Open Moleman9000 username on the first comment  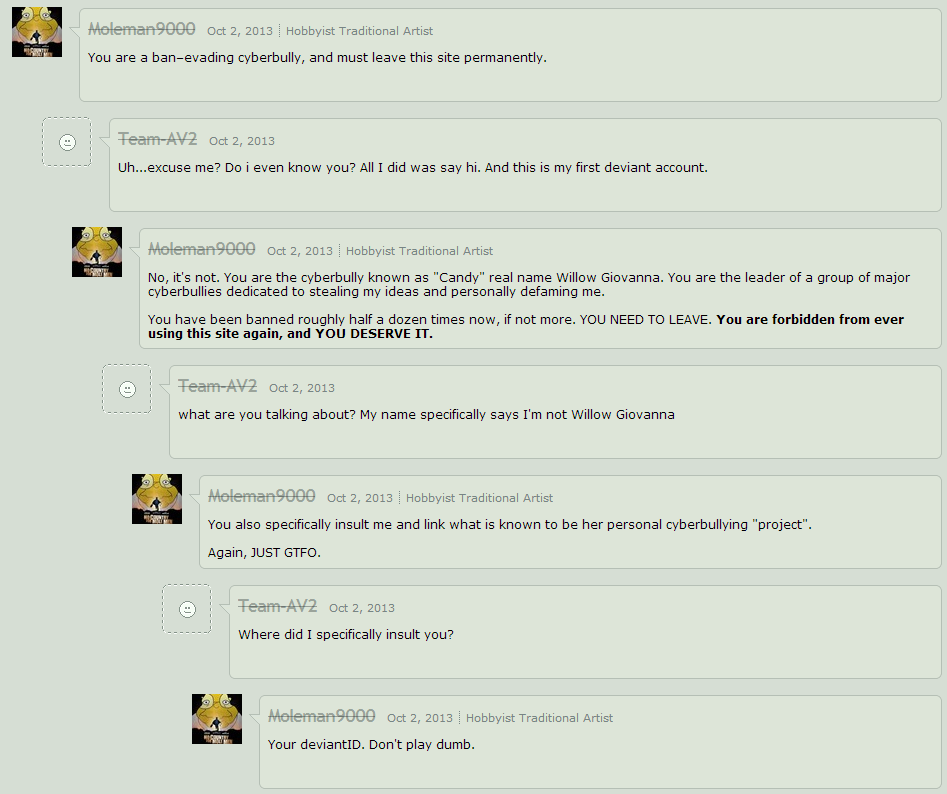[141, 29]
